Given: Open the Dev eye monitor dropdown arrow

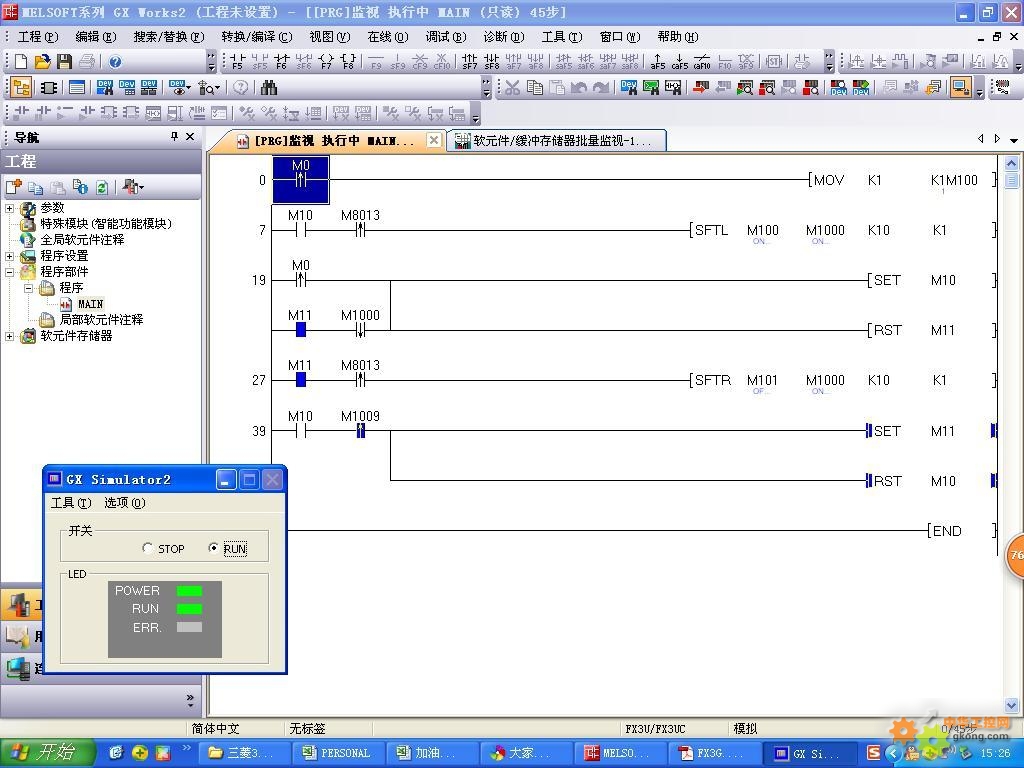Looking at the screenshot, I should 189,87.
